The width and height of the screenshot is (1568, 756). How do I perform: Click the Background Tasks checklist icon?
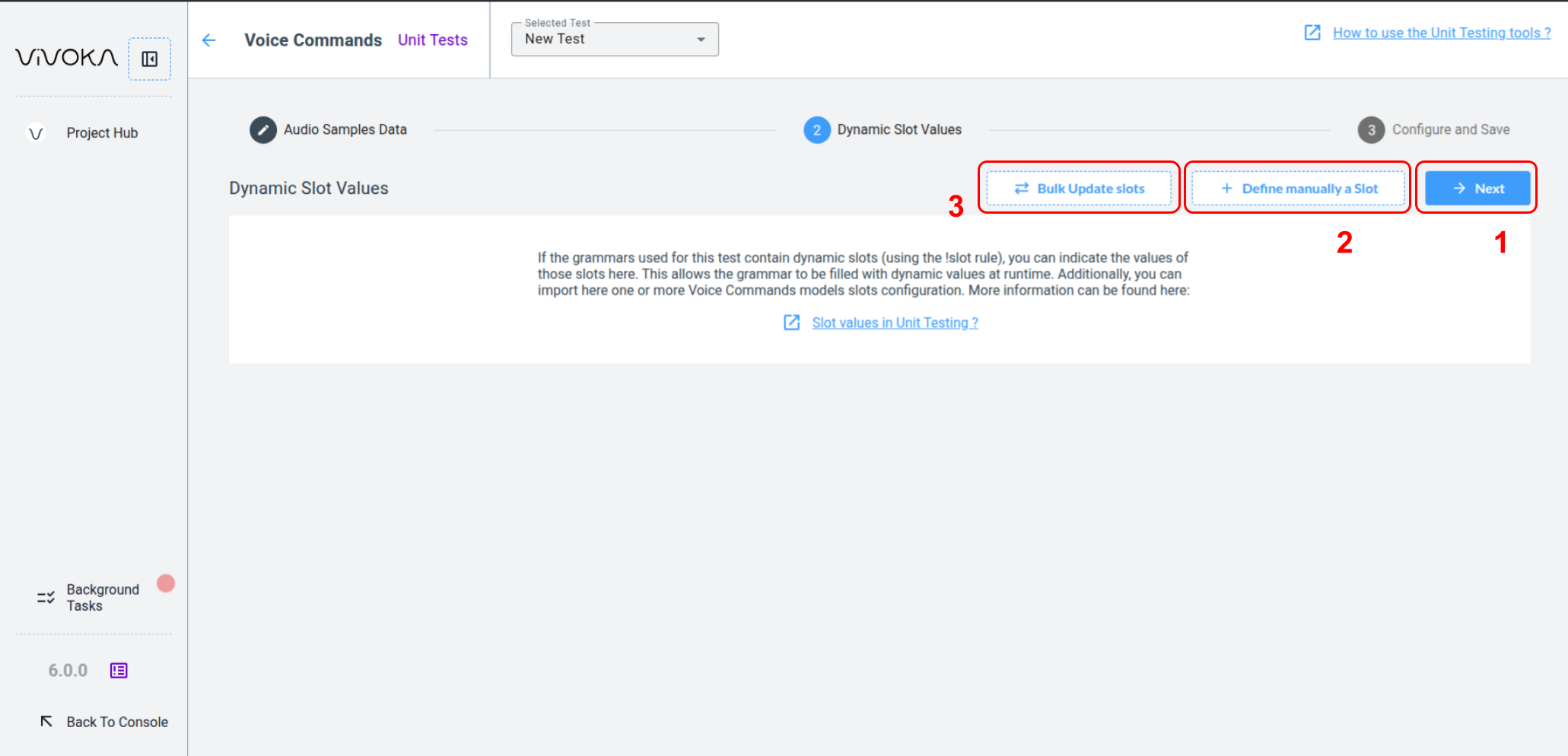click(46, 598)
